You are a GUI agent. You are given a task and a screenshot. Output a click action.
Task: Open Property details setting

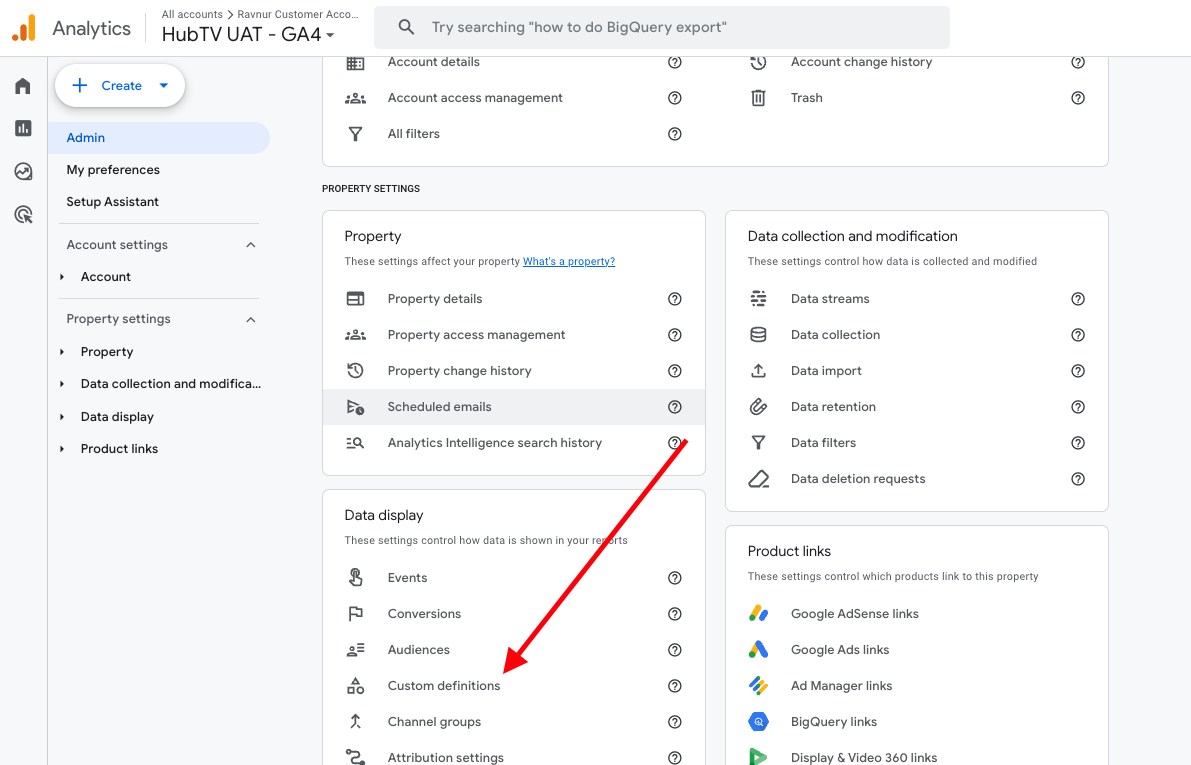513,299
